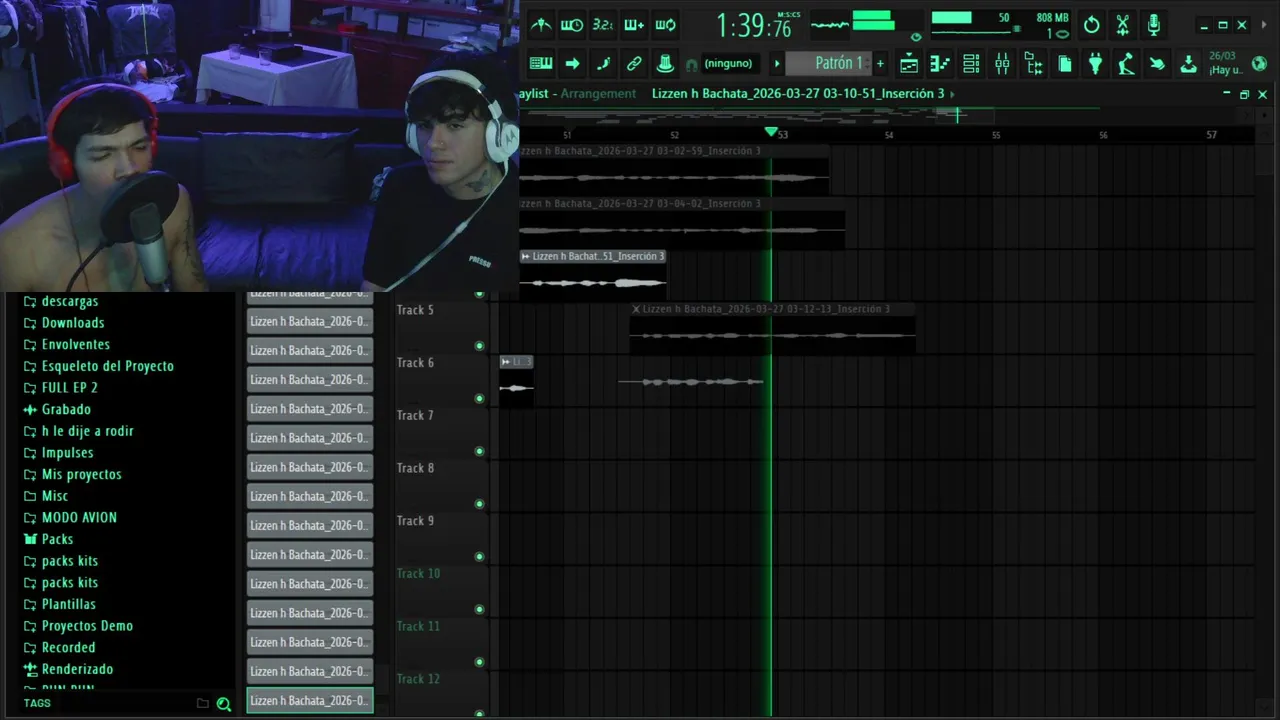Click the right-arrow auto-scroll icon
The image size is (1280, 720).
click(572, 63)
